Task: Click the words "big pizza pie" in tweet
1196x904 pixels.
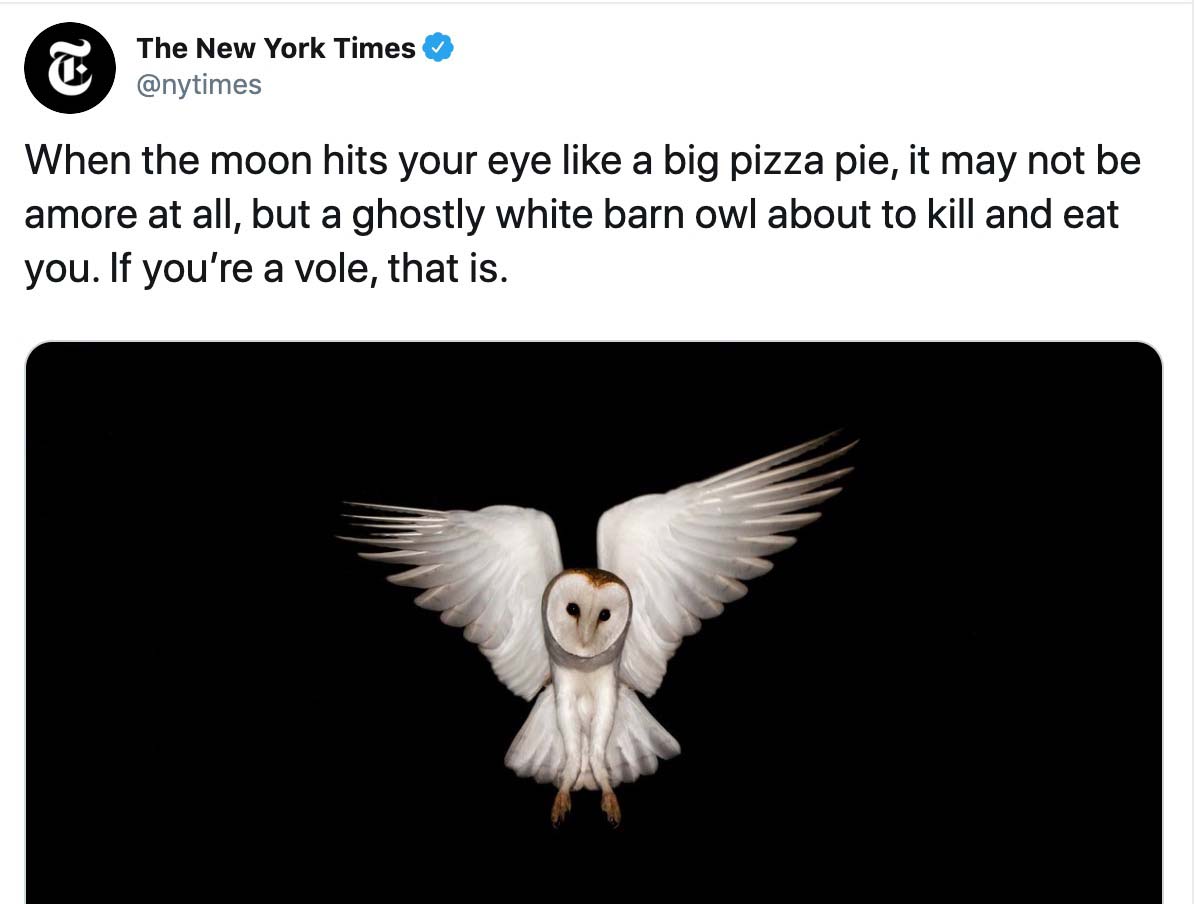Action: (x=776, y=162)
